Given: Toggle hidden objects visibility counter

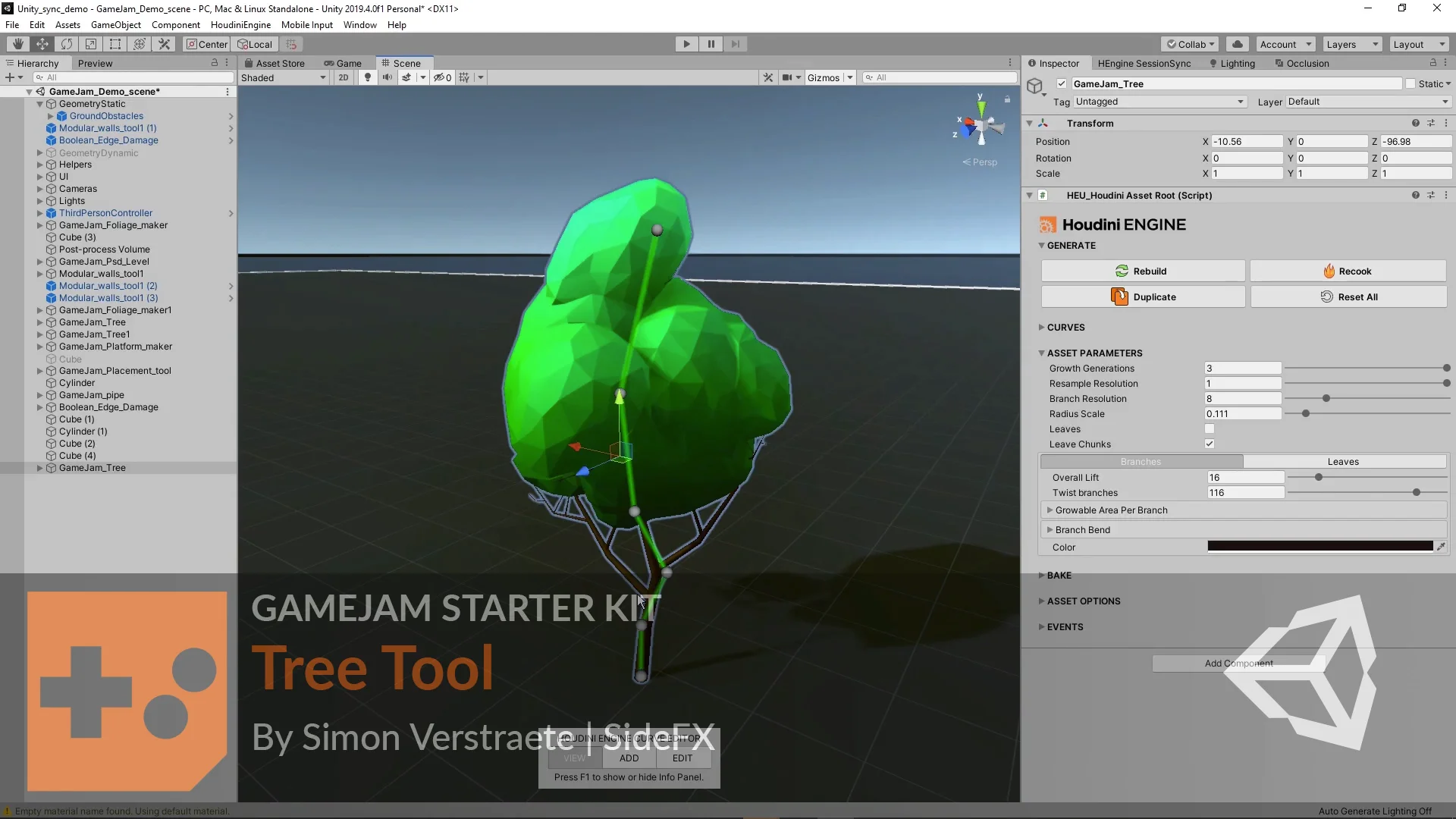Looking at the screenshot, I should point(443,77).
